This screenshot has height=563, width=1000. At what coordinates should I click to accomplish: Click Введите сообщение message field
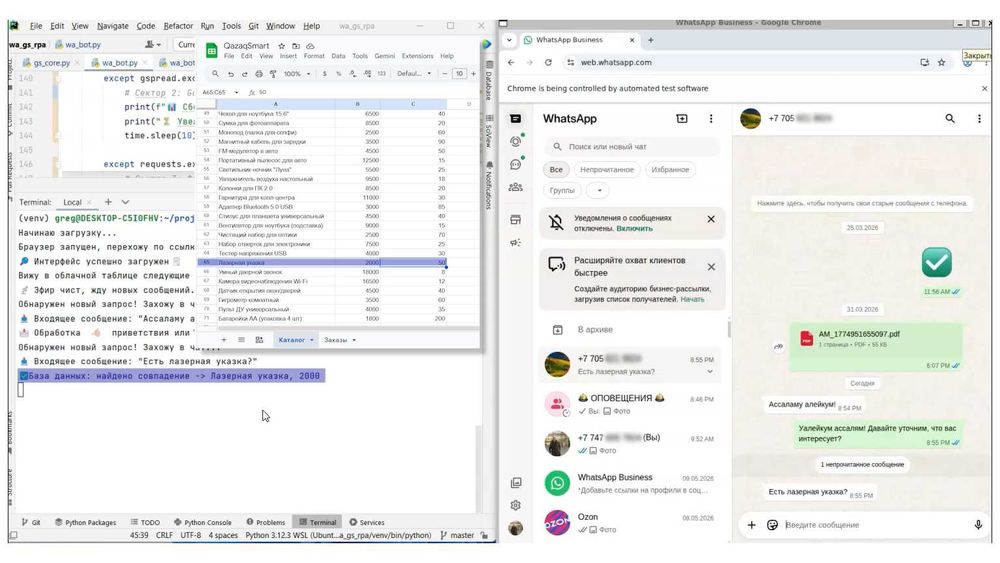click(x=874, y=525)
